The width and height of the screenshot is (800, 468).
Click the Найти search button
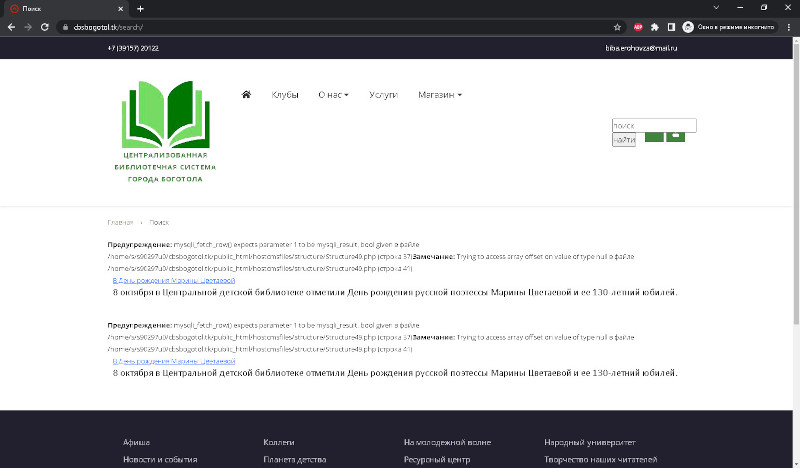[624, 140]
